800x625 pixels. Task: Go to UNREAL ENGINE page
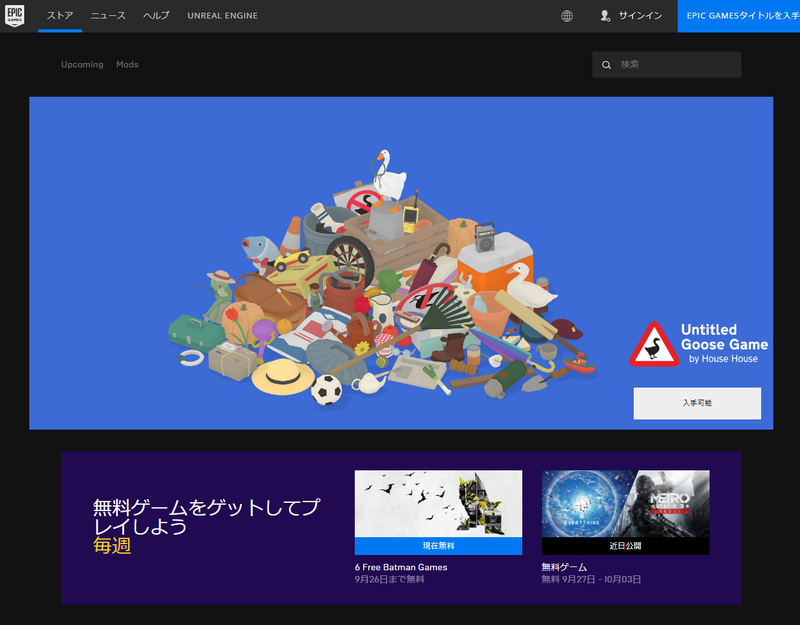[222, 16]
